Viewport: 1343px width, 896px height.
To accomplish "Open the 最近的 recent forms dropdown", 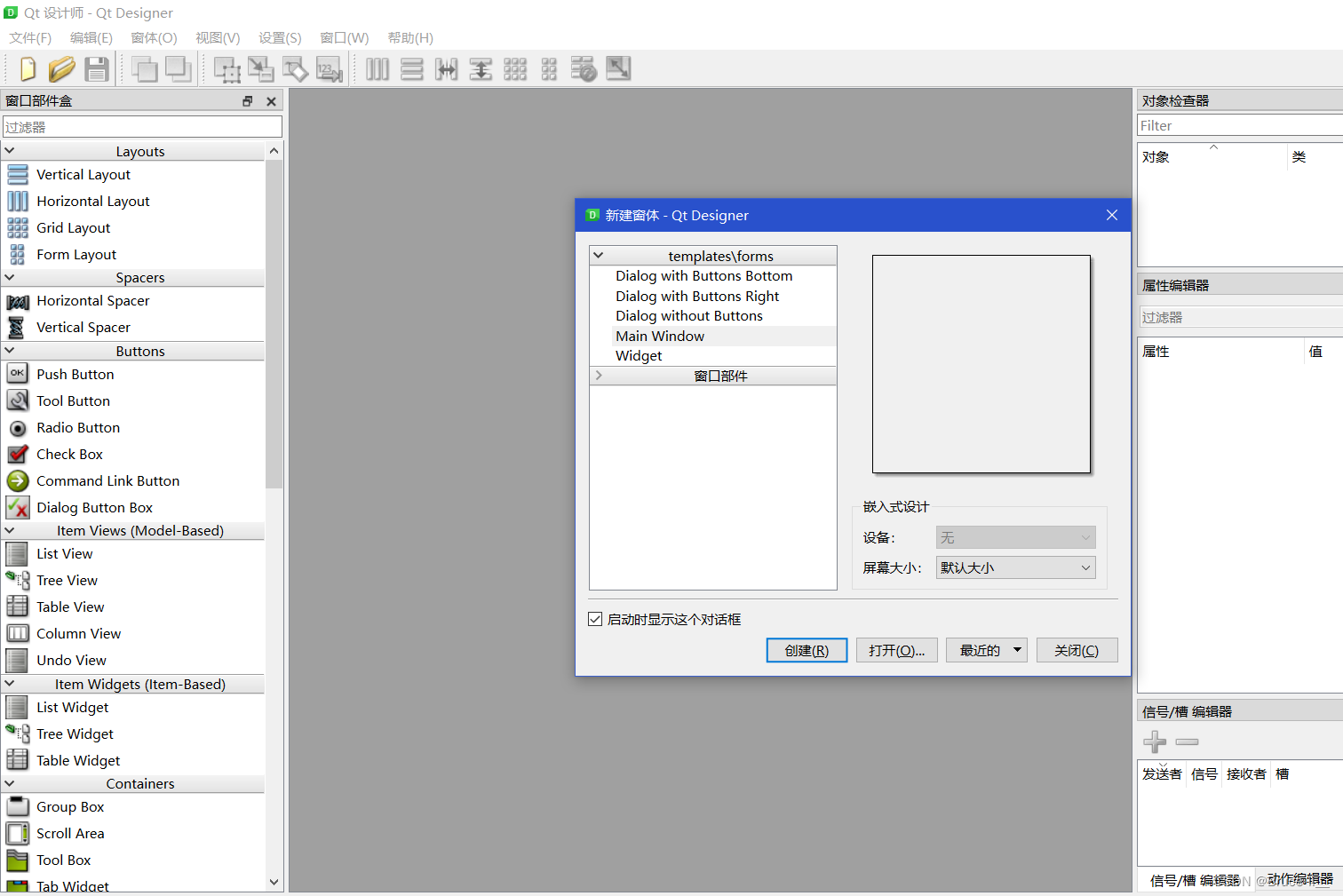I will [x=986, y=650].
